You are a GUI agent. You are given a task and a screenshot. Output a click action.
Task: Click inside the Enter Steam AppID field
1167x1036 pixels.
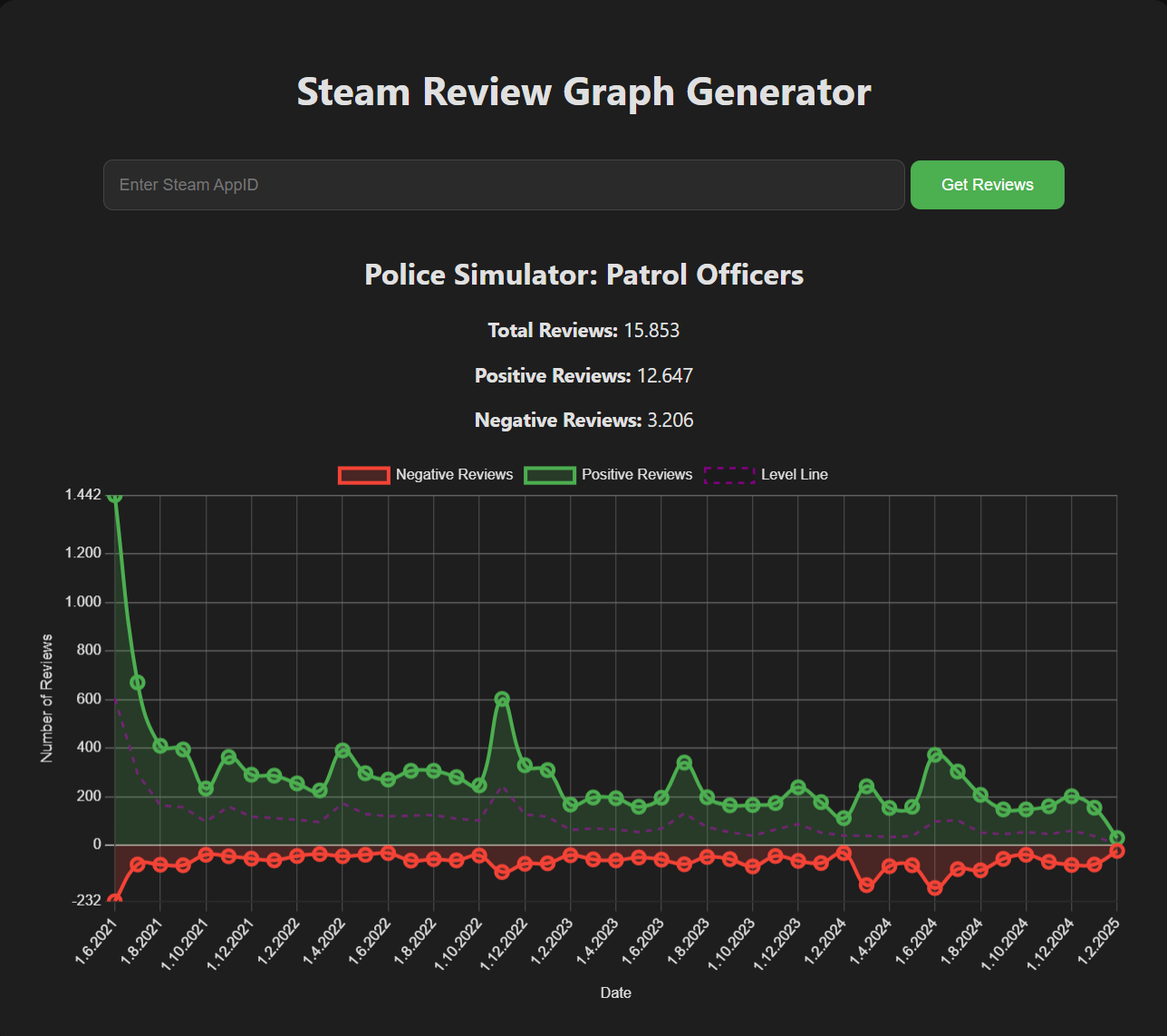[x=504, y=185]
